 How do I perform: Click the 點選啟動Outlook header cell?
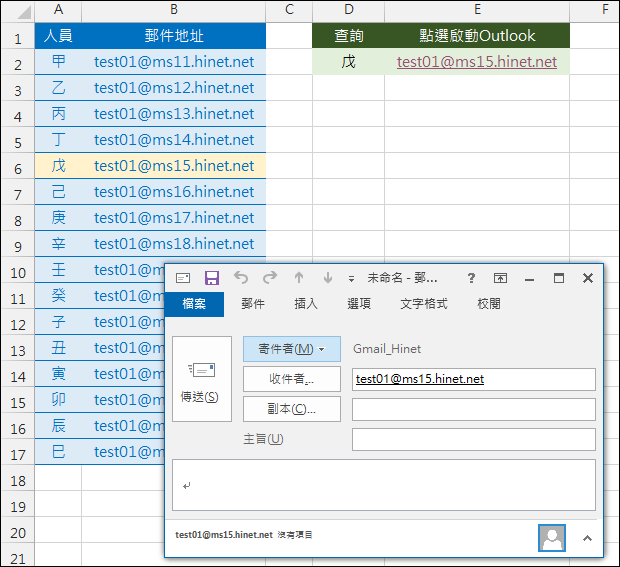click(477, 36)
